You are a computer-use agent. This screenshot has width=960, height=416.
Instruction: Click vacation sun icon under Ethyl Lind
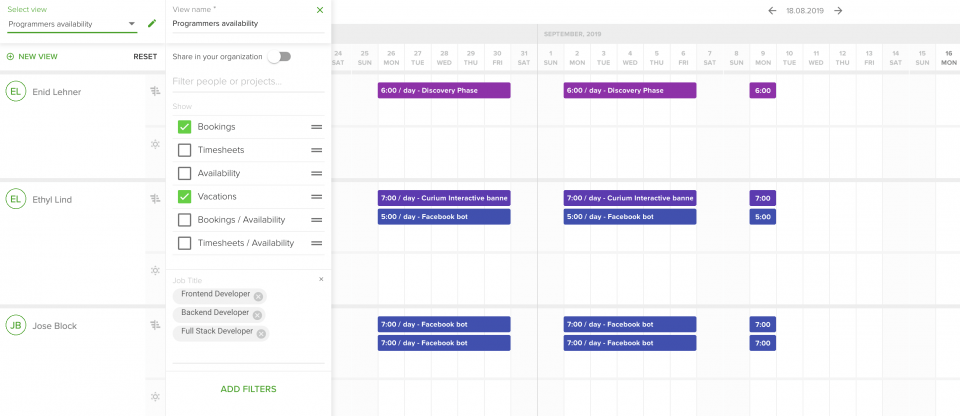(156, 270)
